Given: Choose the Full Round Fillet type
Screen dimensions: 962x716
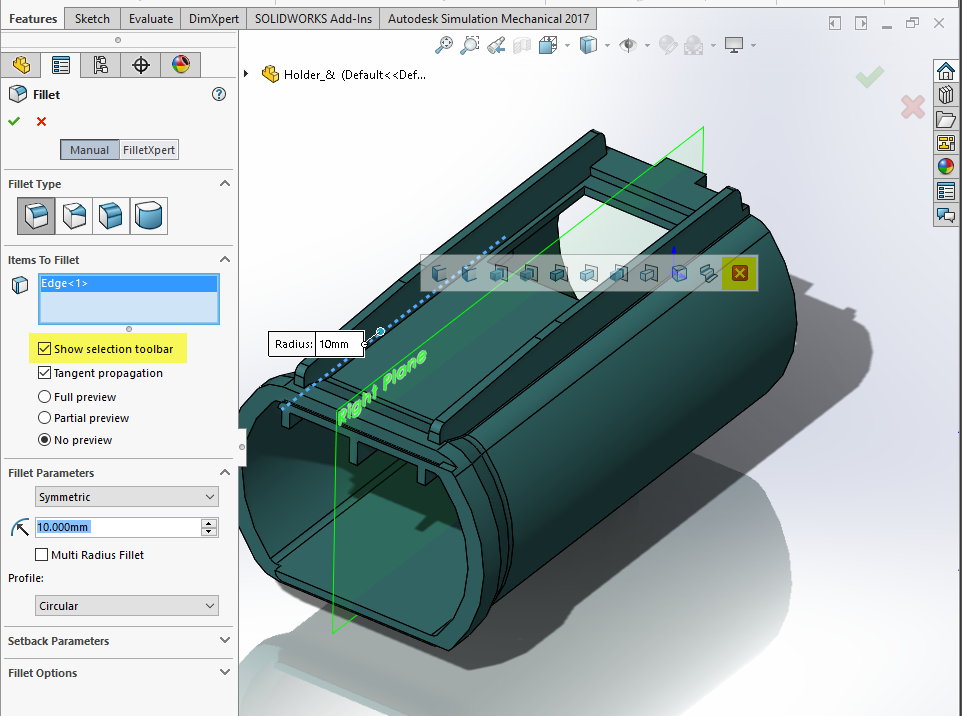Looking at the screenshot, I should (148, 215).
